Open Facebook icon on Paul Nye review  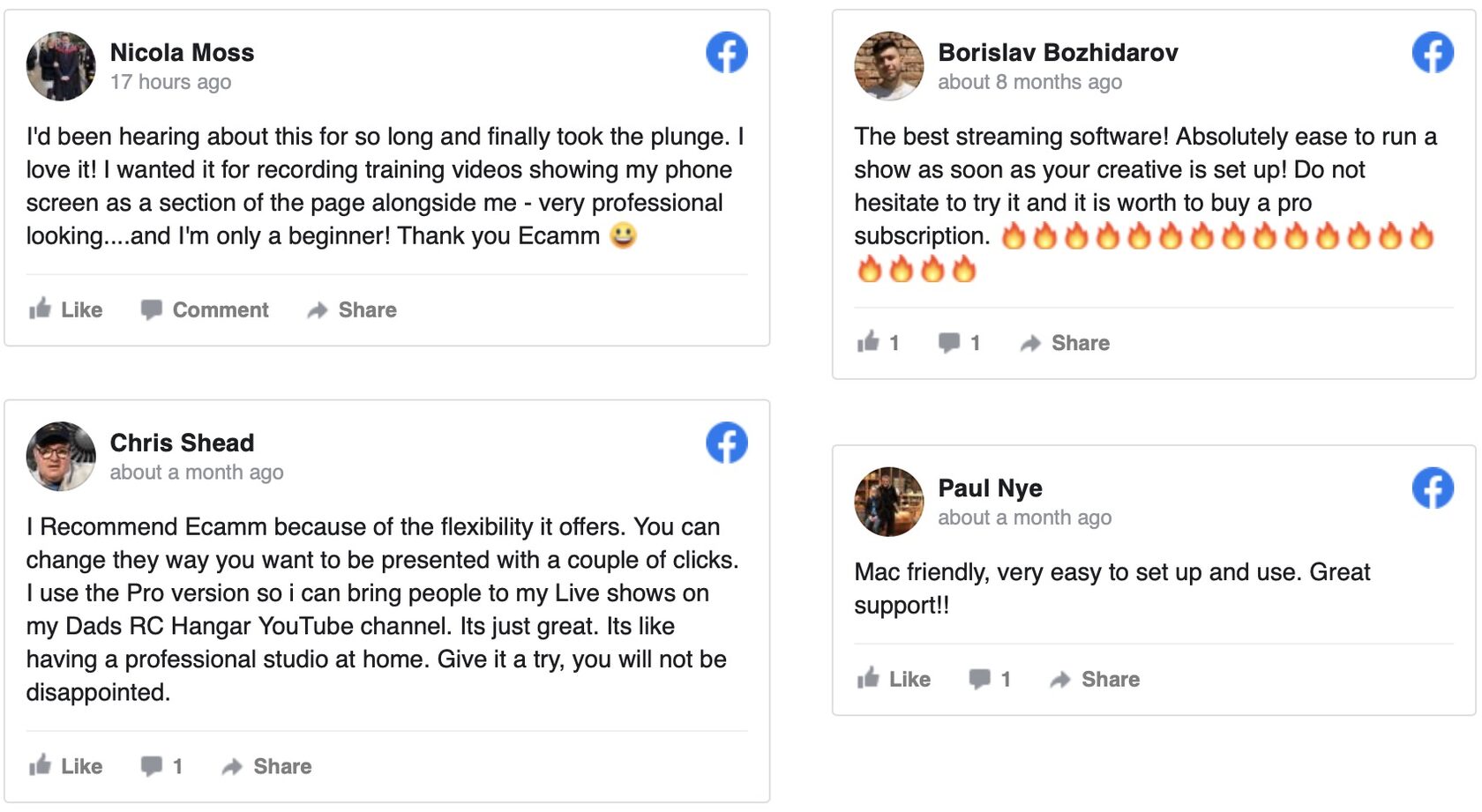1432,488
